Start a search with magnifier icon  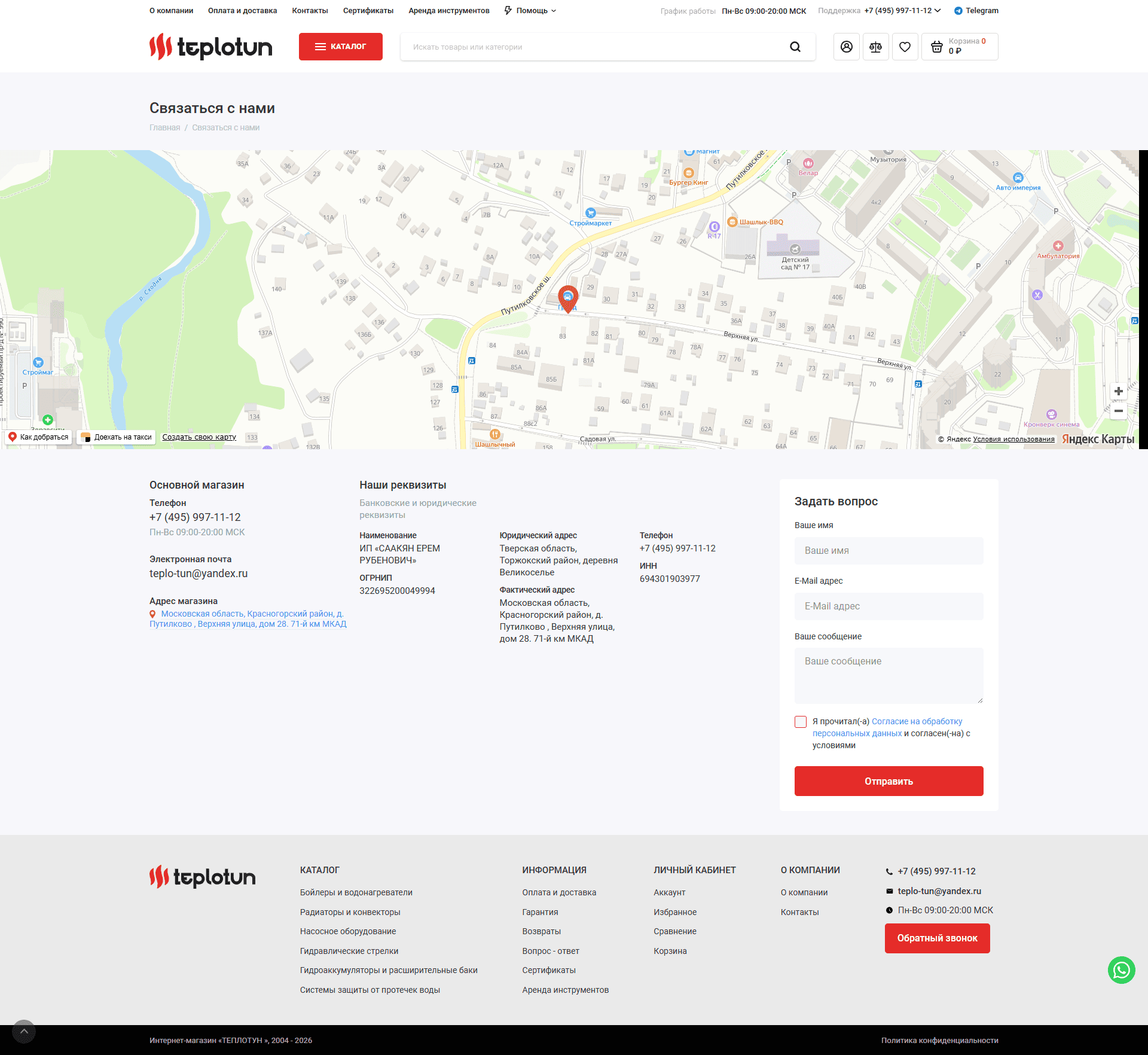pyautogui.click(x=795, y=47)
